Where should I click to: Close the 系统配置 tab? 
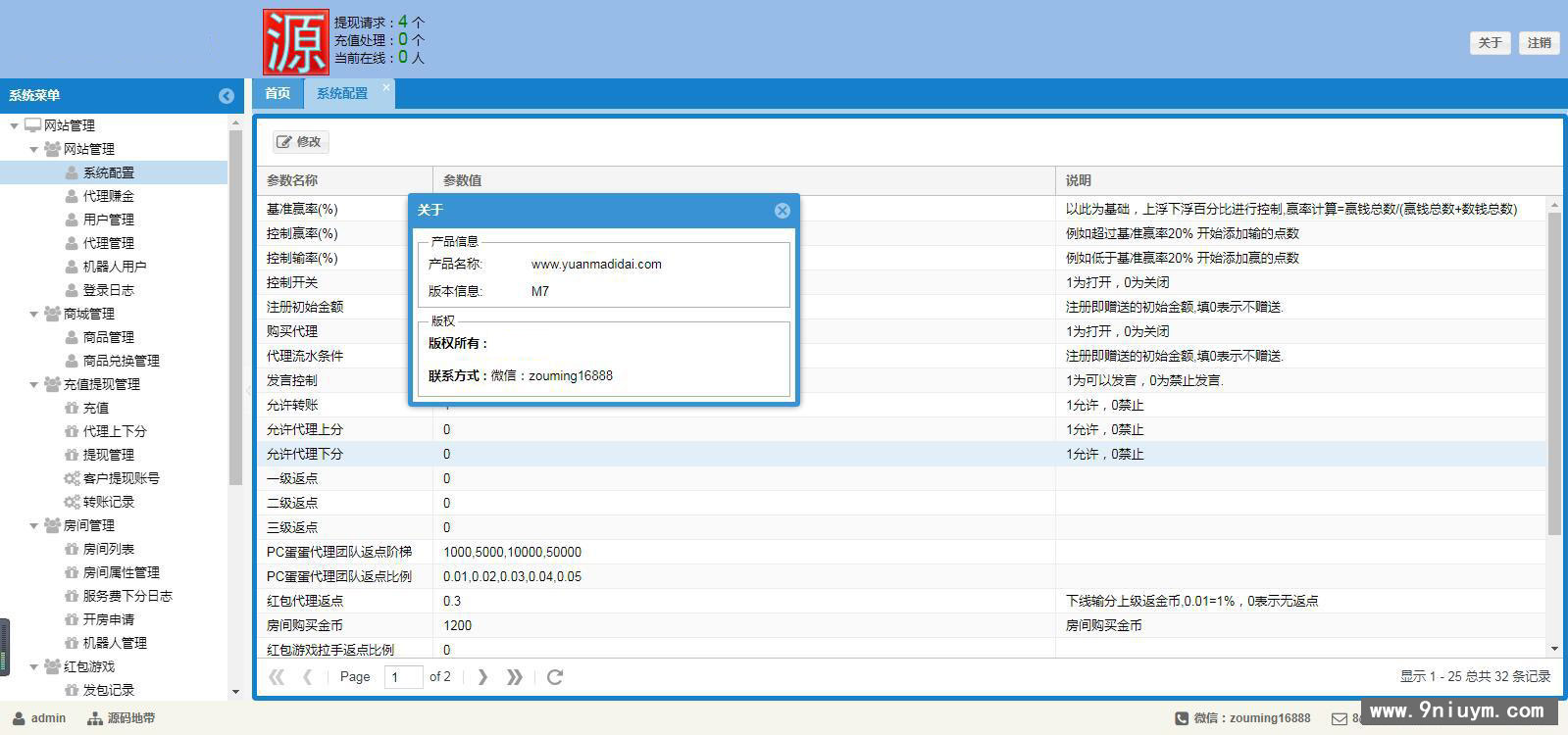click(x=386, y=87)
